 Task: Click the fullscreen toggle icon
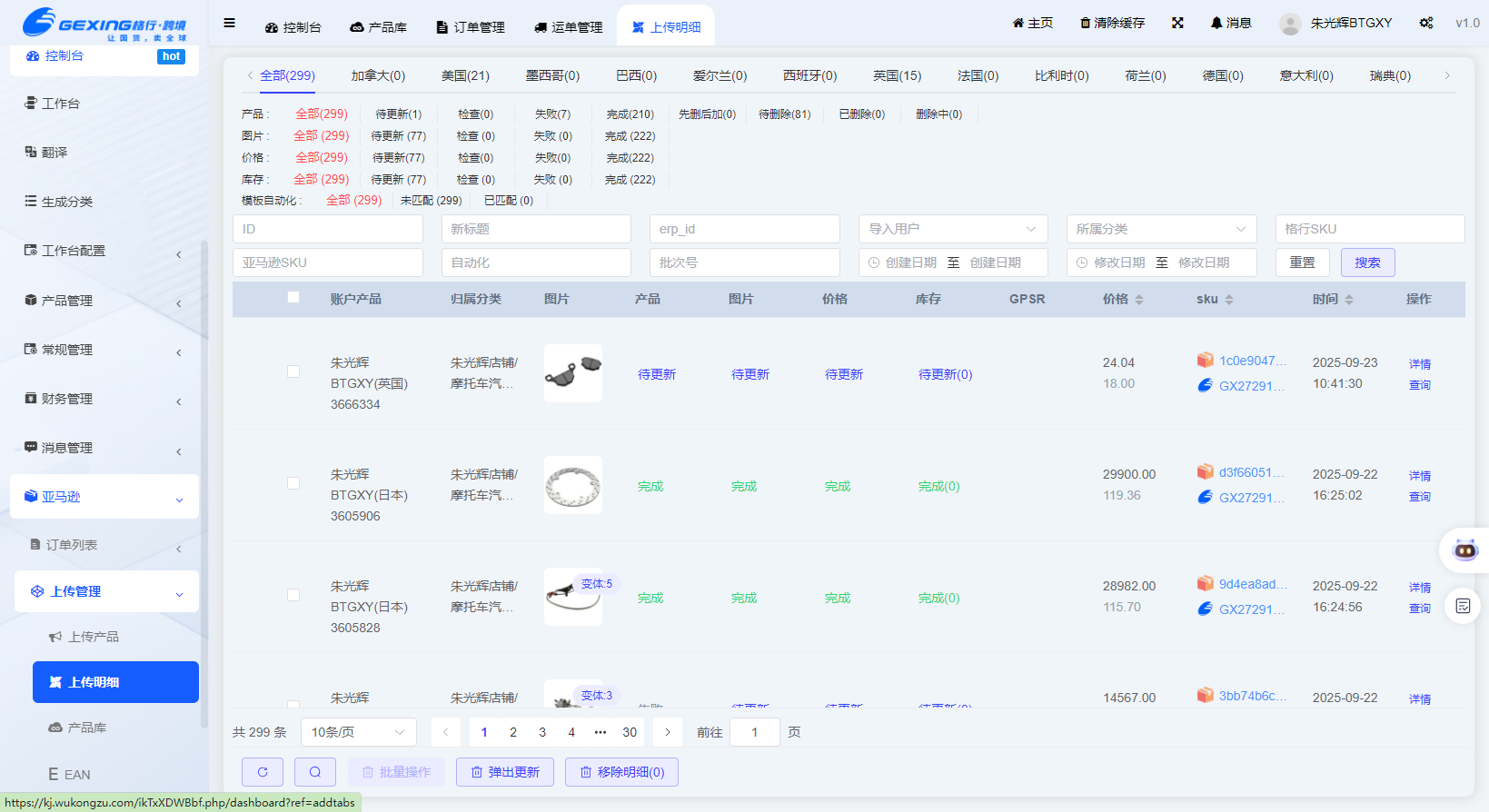click(1177, 24)
